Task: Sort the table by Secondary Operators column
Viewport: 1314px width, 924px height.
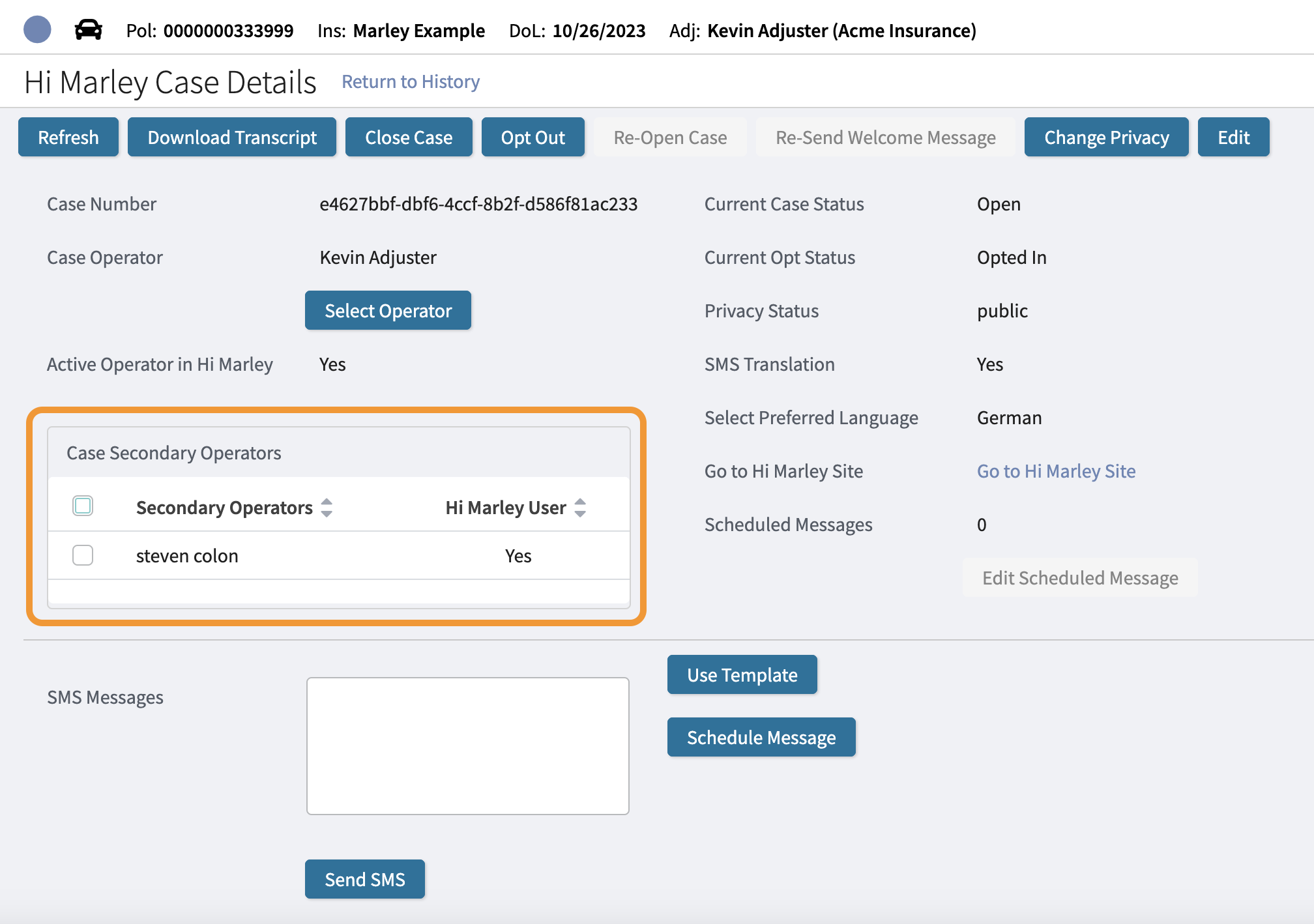Action: (x=327, y=508)
